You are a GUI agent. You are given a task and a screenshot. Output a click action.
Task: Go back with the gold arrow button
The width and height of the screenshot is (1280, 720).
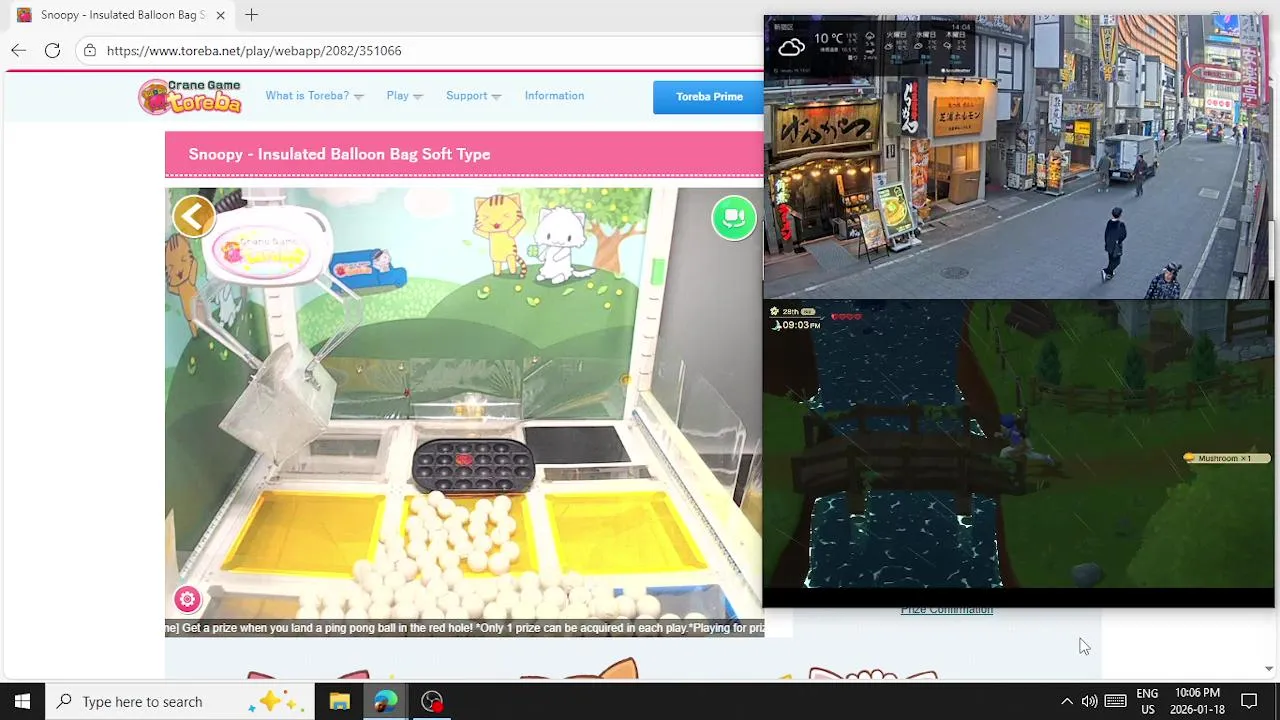194,215
